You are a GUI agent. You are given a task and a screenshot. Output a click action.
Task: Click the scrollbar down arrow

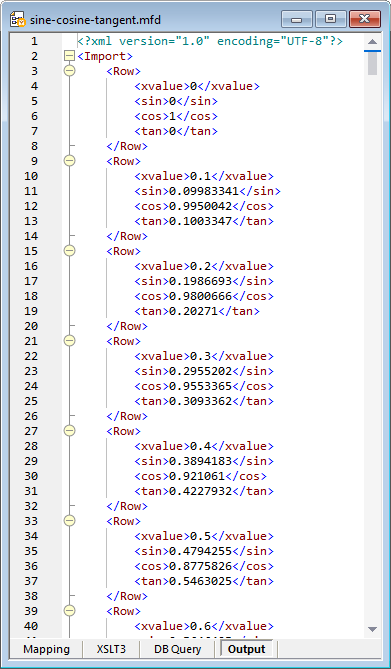[x=372, y=629]
